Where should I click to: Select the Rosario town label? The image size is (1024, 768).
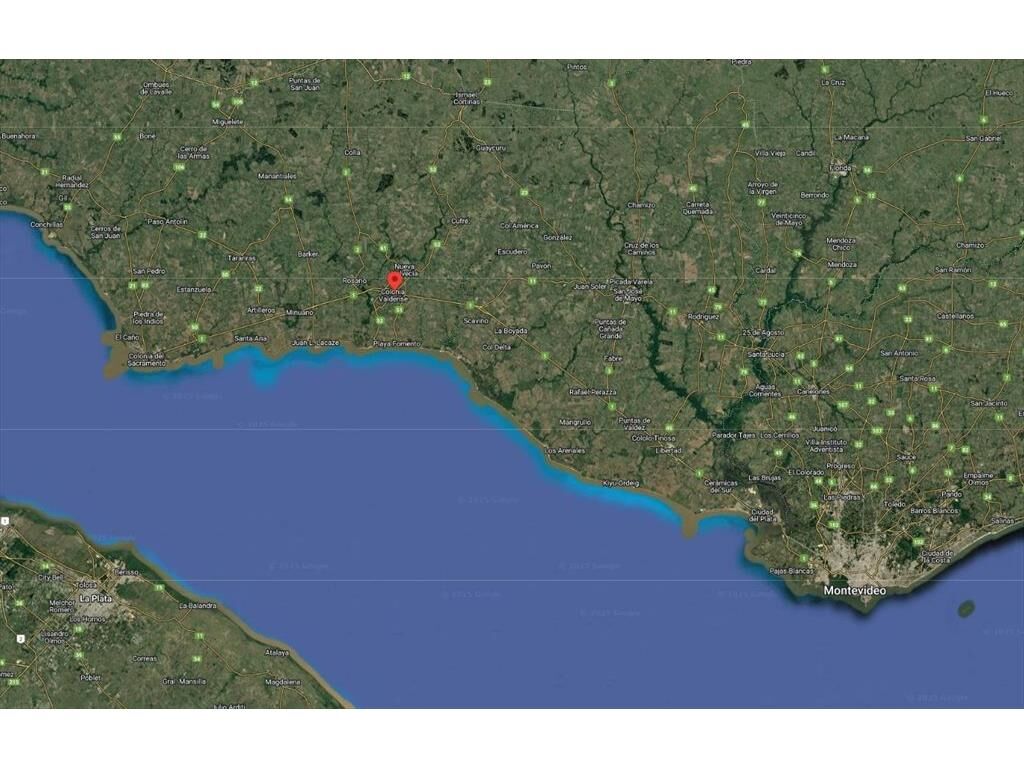tap(355, 280)
